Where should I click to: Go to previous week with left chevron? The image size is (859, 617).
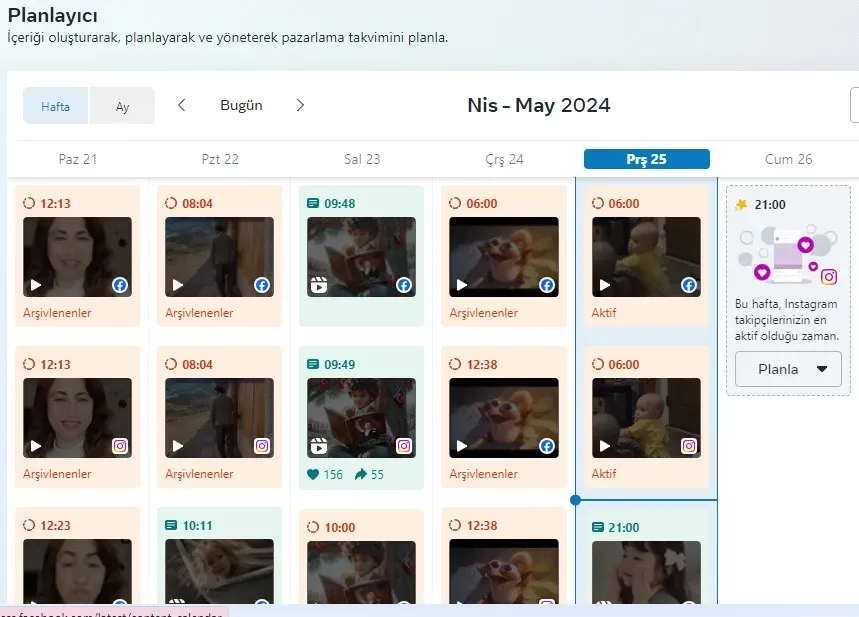(x=181, y=105)
